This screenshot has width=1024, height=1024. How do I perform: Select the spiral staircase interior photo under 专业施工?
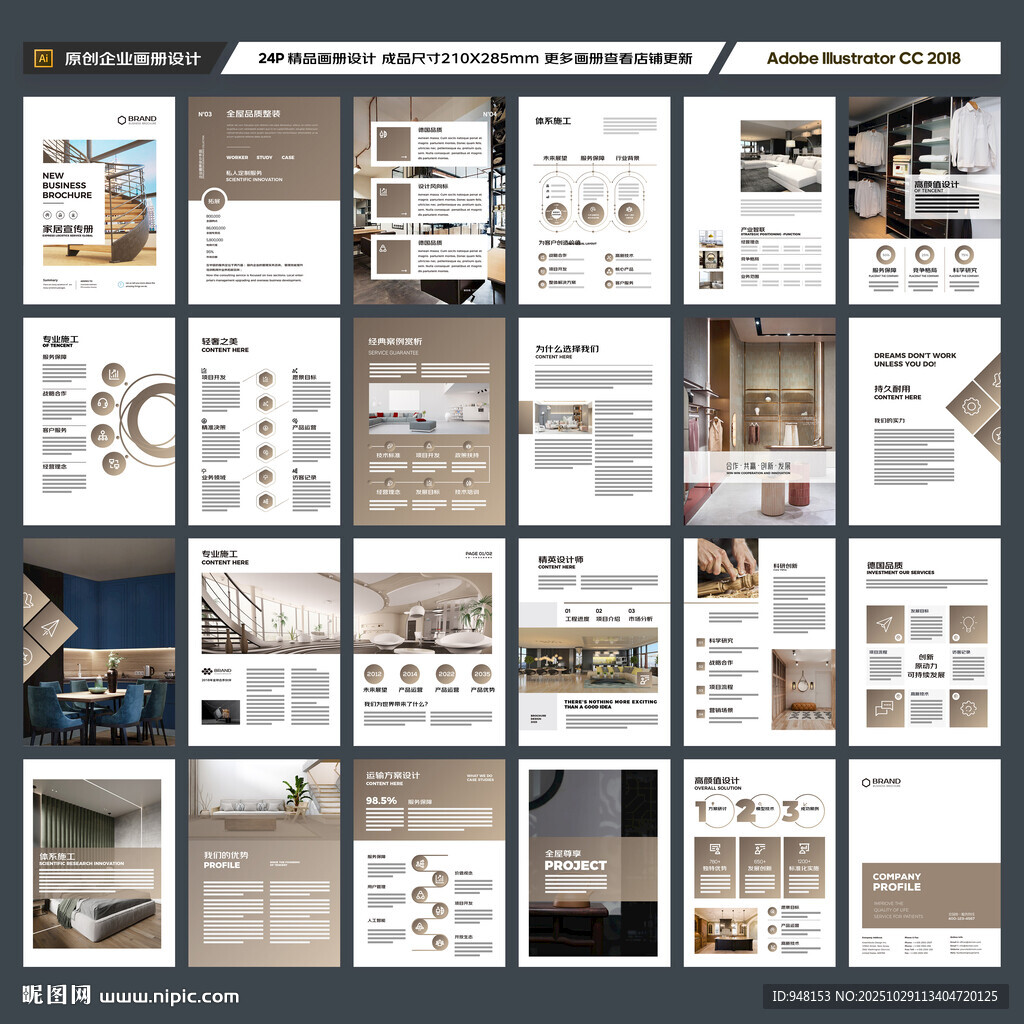click(x=270, y=613)
